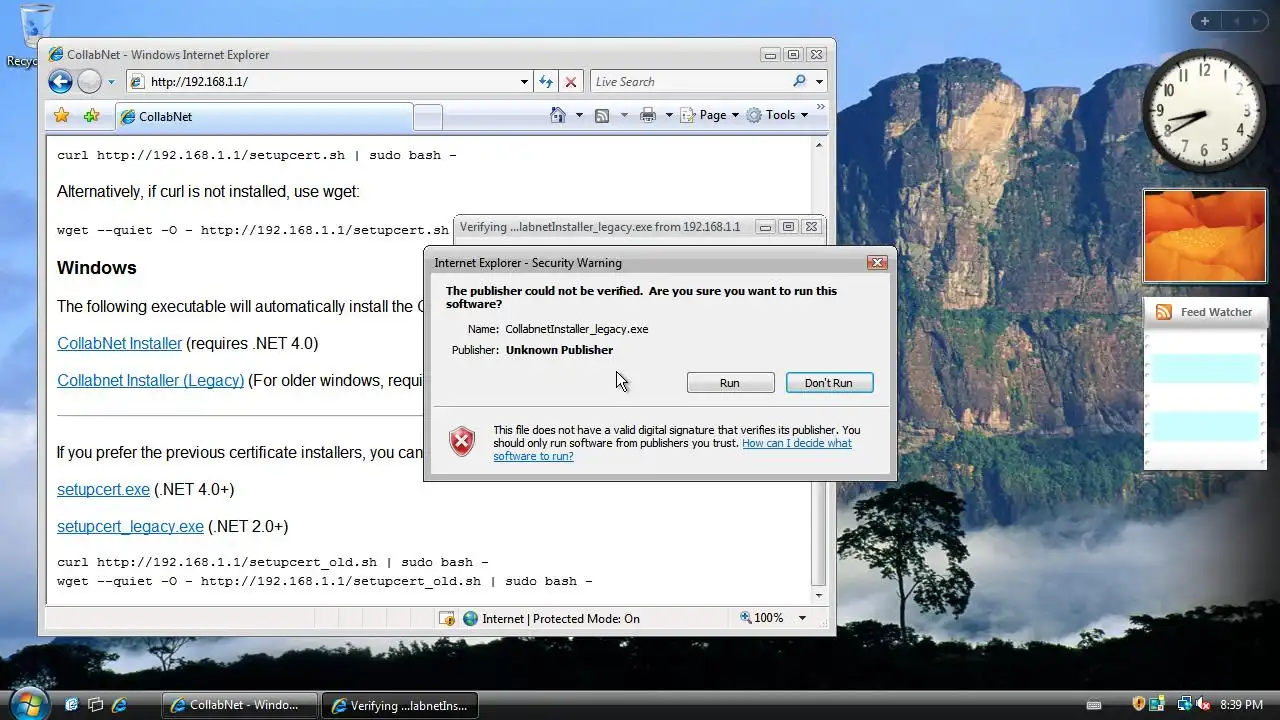Click CollabnetInstaller_legacy.exe file name in dialog
This screenshot has width=1280, height=720.
pos(577,329)
